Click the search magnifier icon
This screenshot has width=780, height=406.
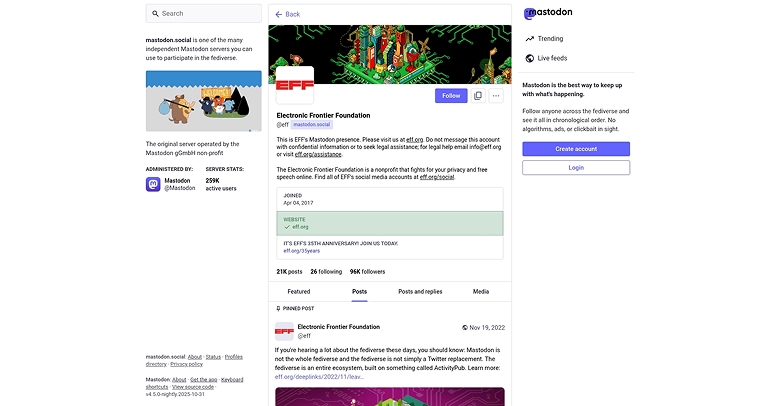pos(154,13)
